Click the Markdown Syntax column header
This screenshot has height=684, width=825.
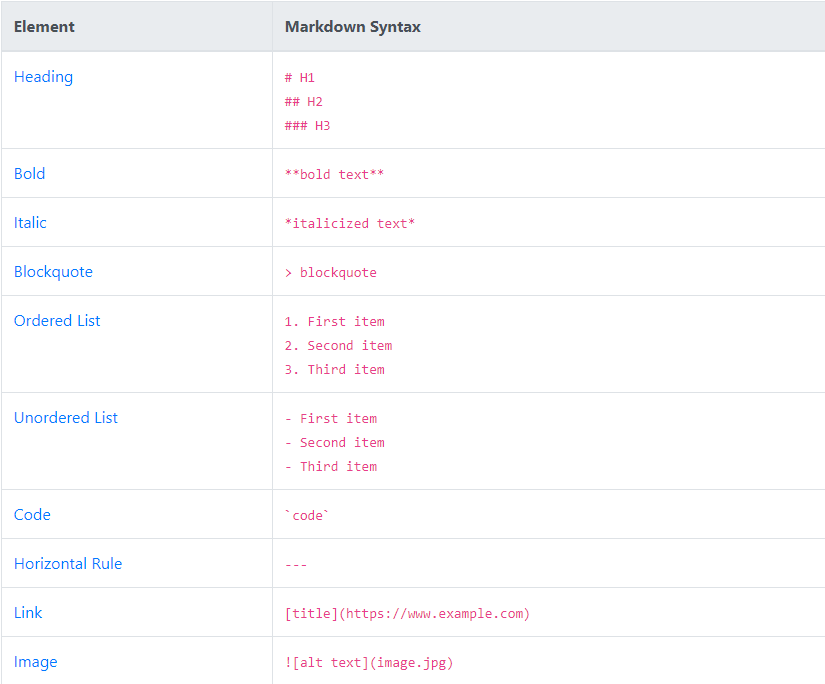click(x=353, y=27)
